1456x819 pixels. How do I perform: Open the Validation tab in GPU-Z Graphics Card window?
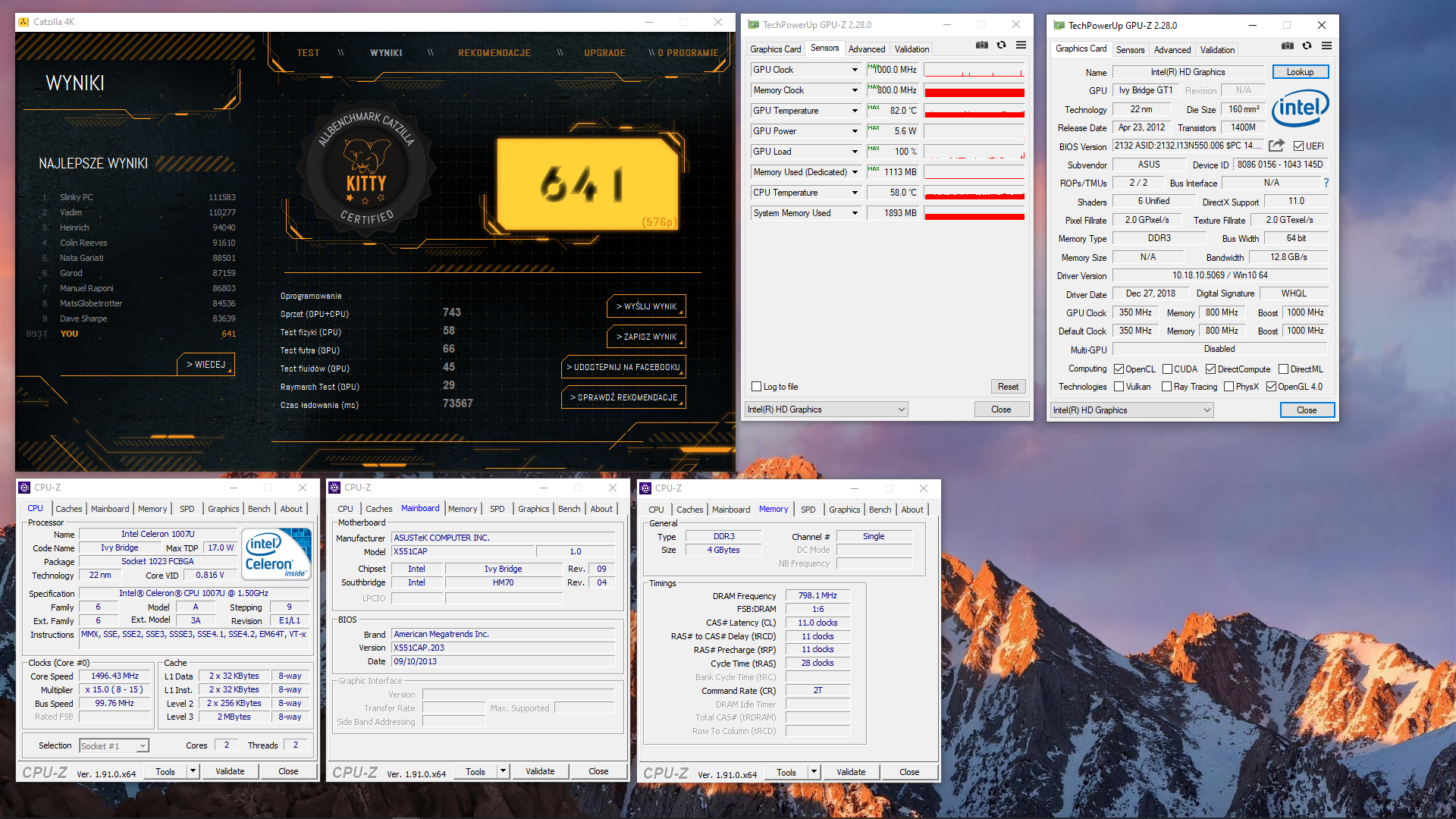tap(1217, 50)
